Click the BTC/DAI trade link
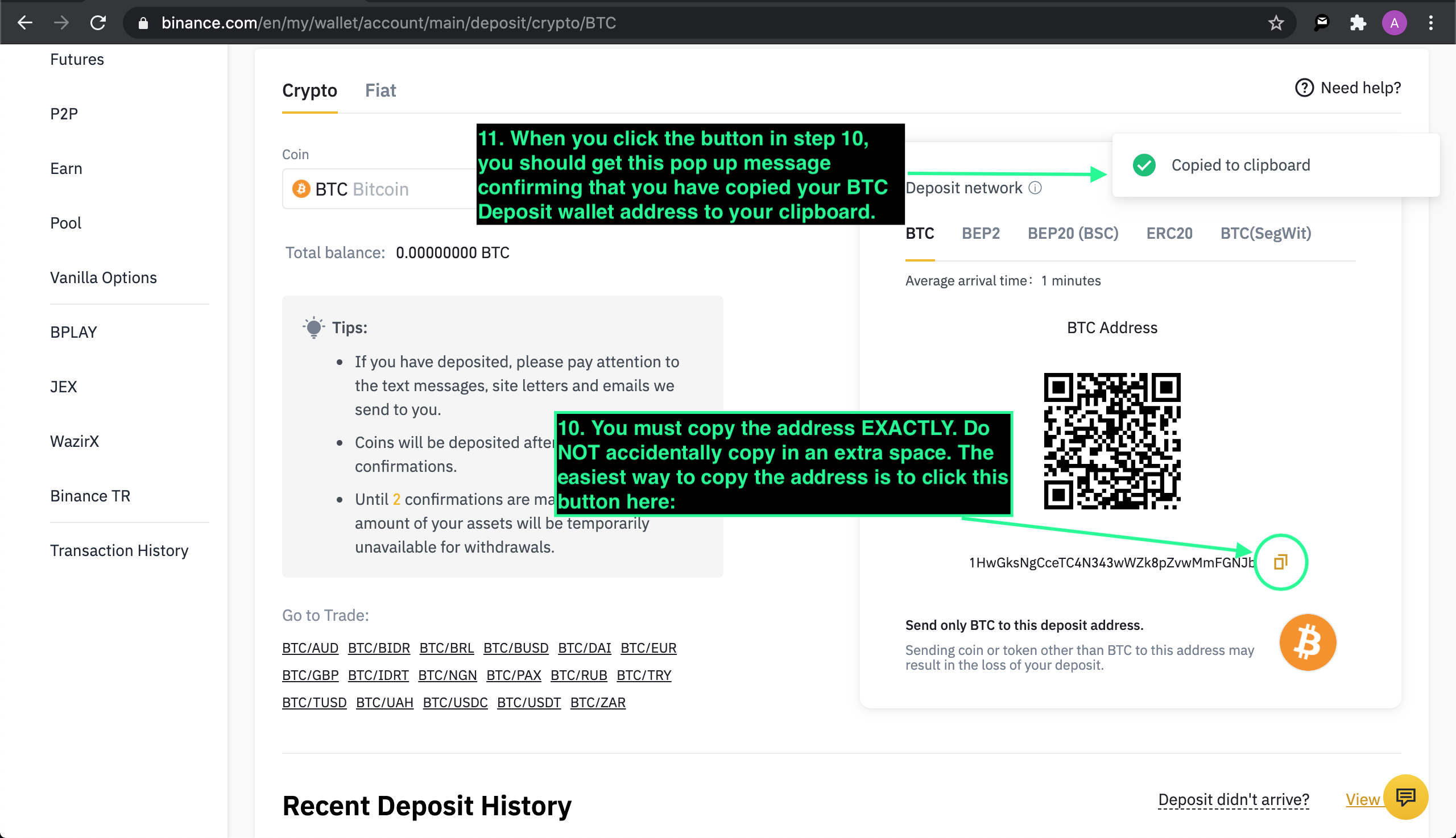 [584, 648]
